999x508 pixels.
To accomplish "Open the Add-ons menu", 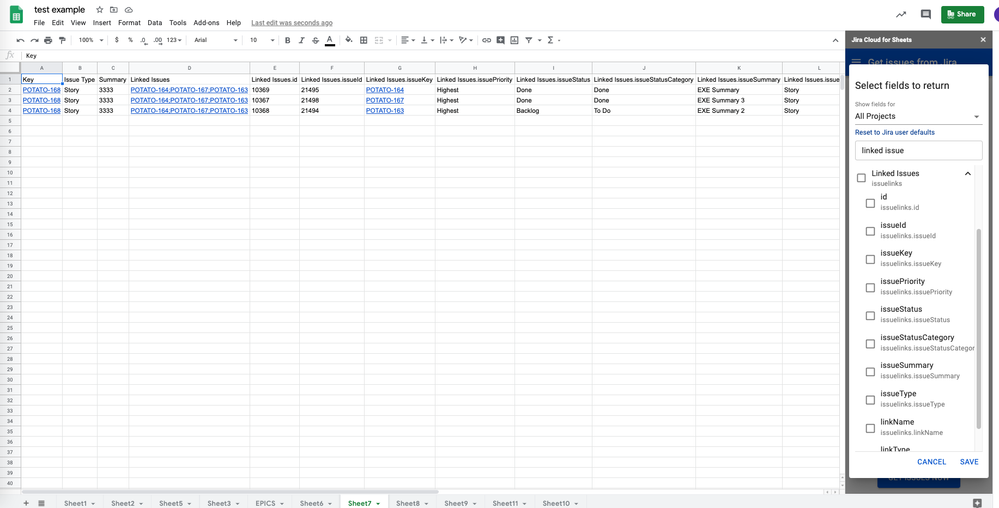I will coord(206,22).
